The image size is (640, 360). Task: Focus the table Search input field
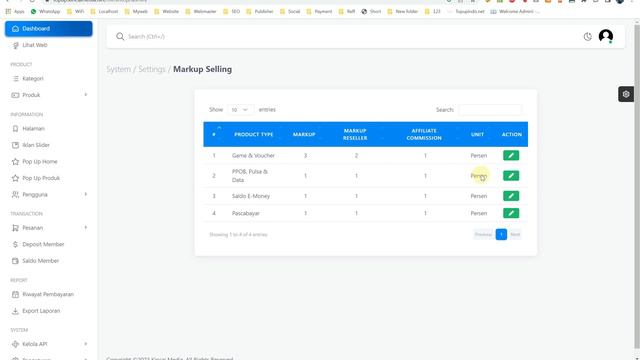point(490,110)
